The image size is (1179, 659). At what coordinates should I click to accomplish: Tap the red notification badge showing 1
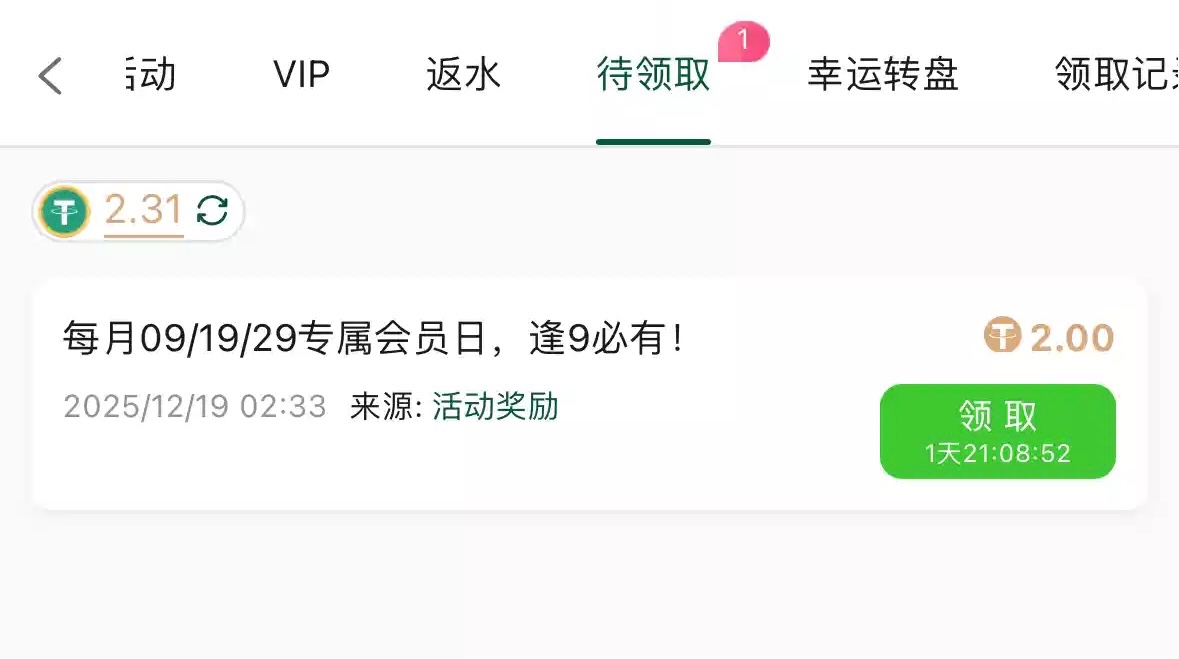click(744, 41)
